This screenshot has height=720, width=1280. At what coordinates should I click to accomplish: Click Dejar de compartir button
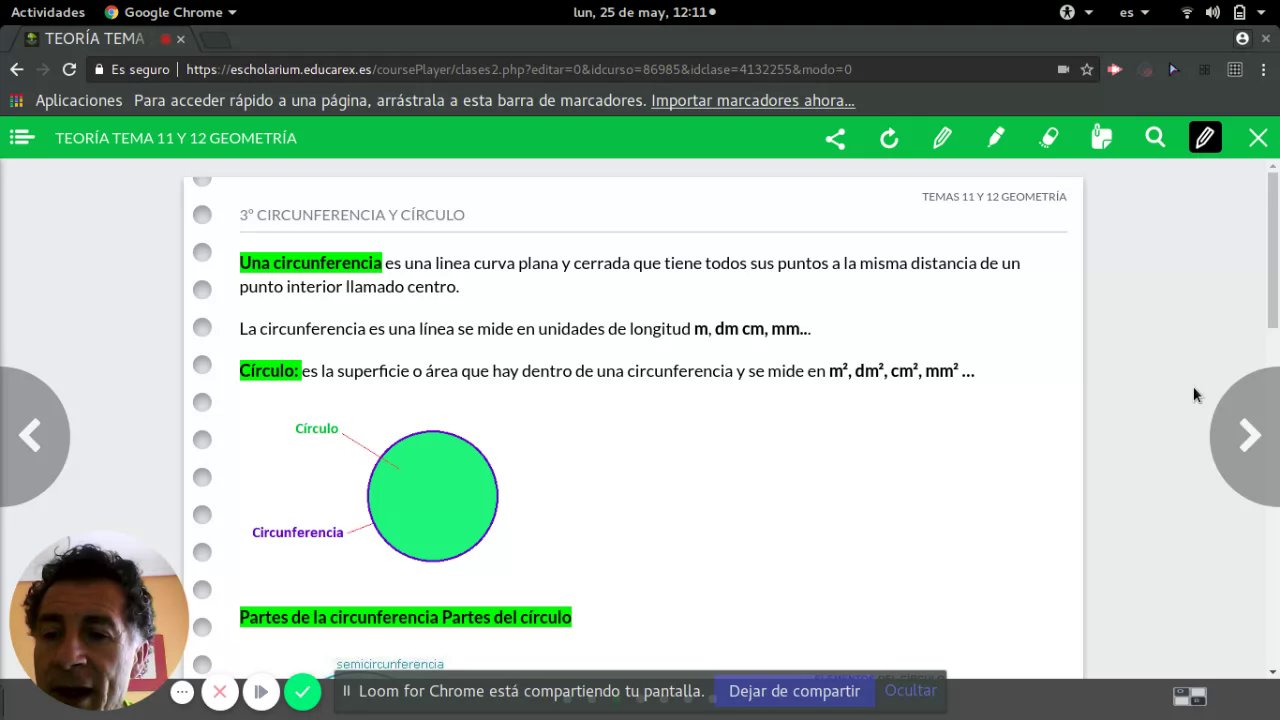(x=794, y=691)
